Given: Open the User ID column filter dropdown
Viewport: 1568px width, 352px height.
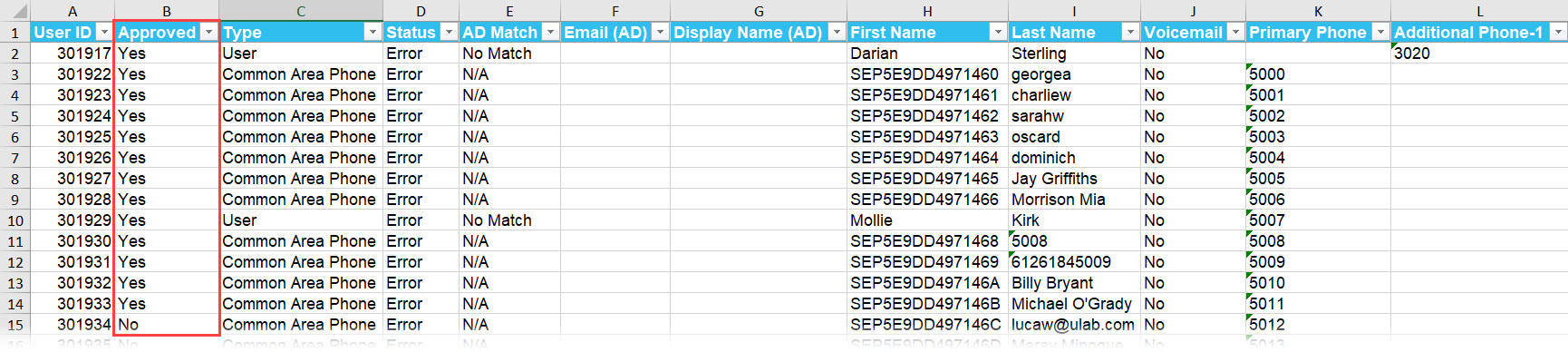Looking at the screenshot, I should click(x=104, y=32).
